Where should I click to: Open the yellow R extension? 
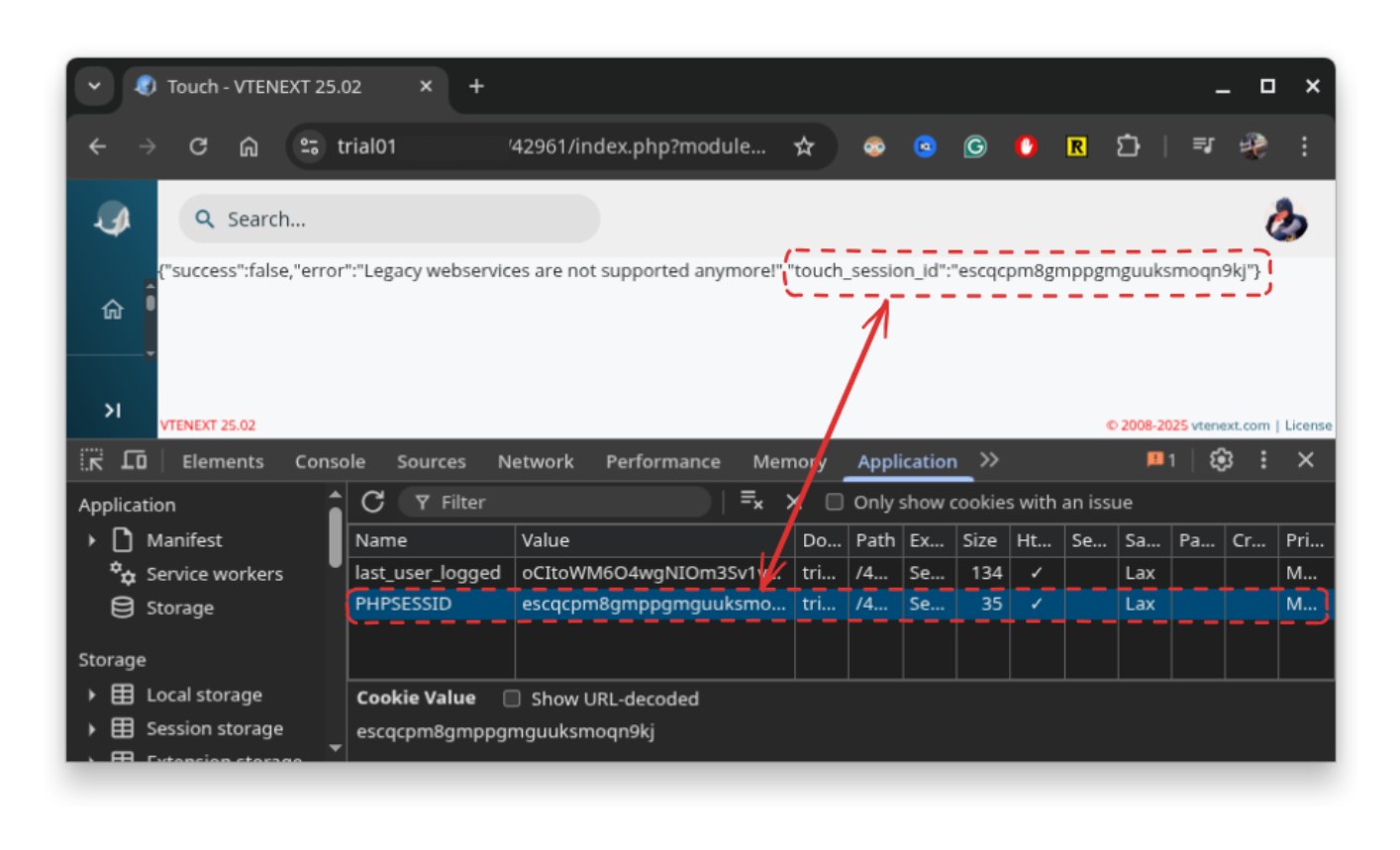(1076, 146)
